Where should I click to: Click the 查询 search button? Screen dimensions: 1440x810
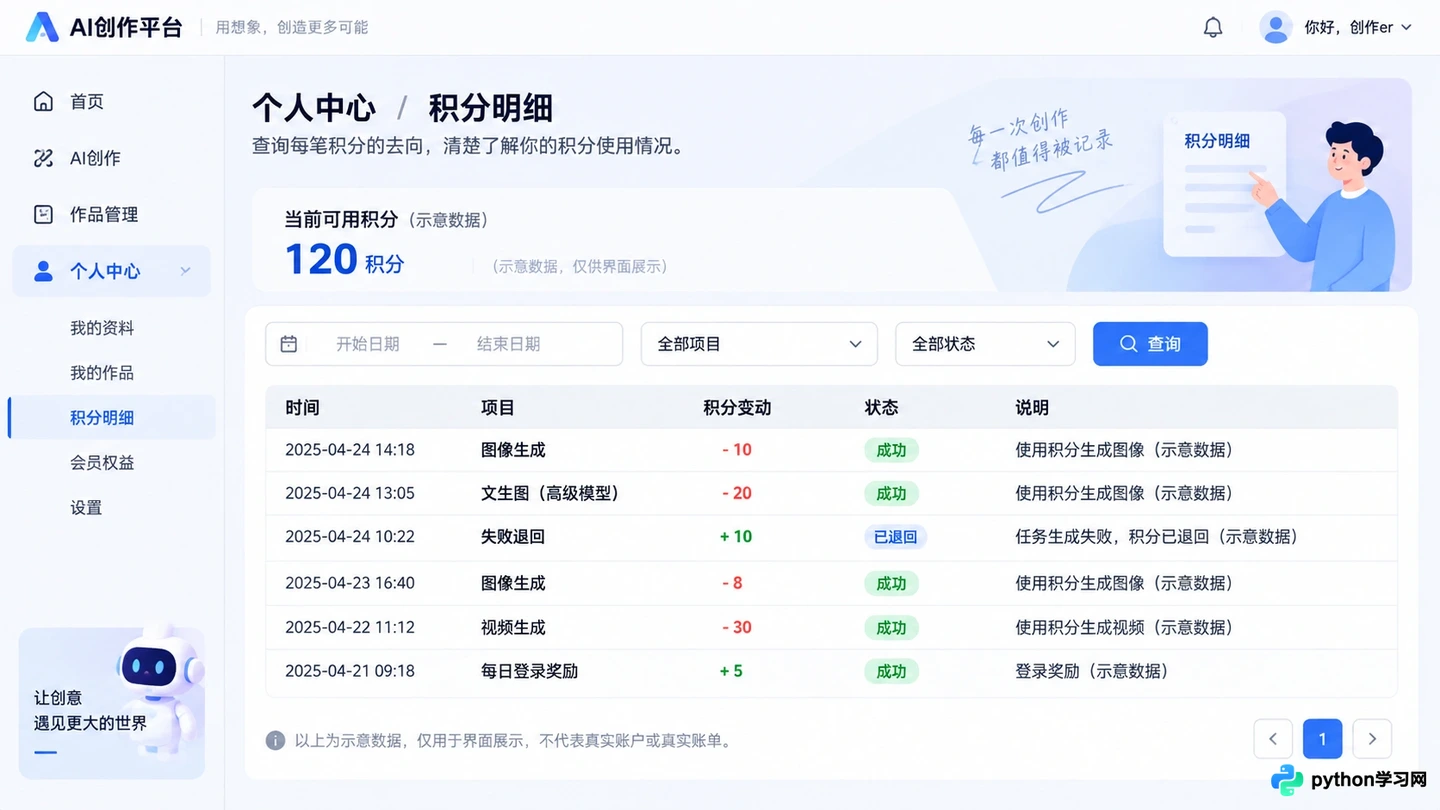click(1150, 344)
